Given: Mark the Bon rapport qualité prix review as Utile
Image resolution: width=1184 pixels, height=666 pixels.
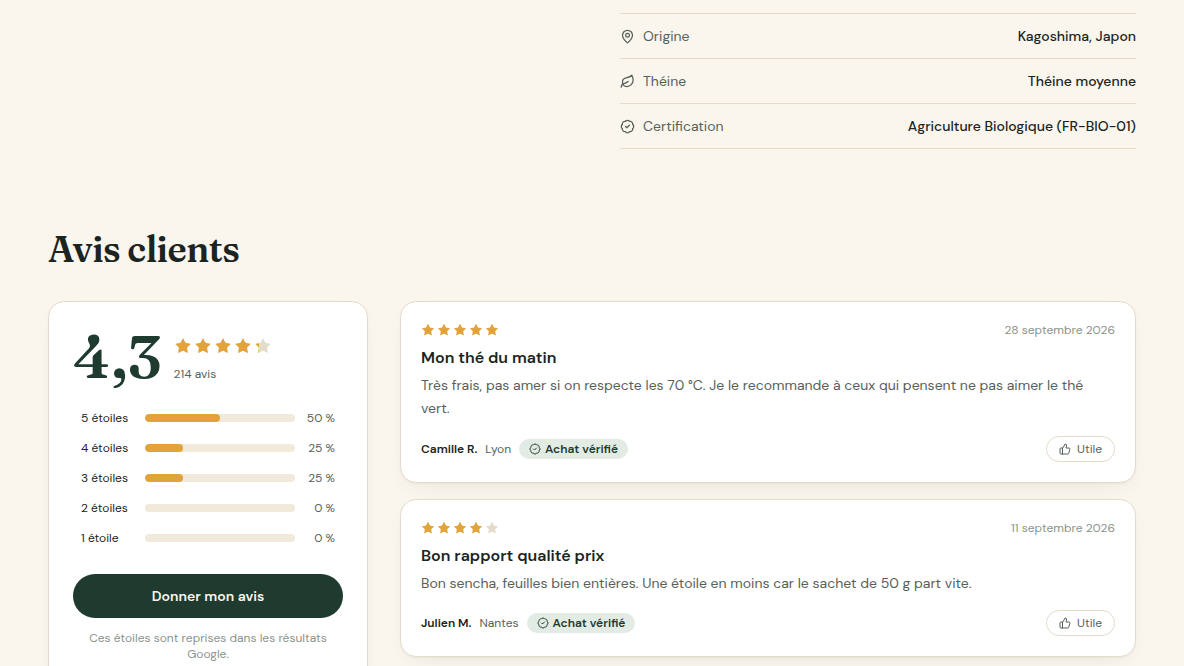Looking at the screenshot, I should point(1080,623).
